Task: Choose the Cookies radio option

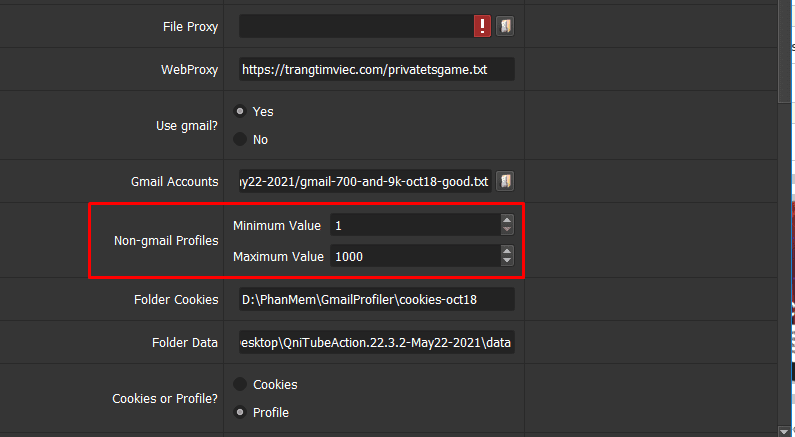Action: pyautogui.click(x=240, y=384)
